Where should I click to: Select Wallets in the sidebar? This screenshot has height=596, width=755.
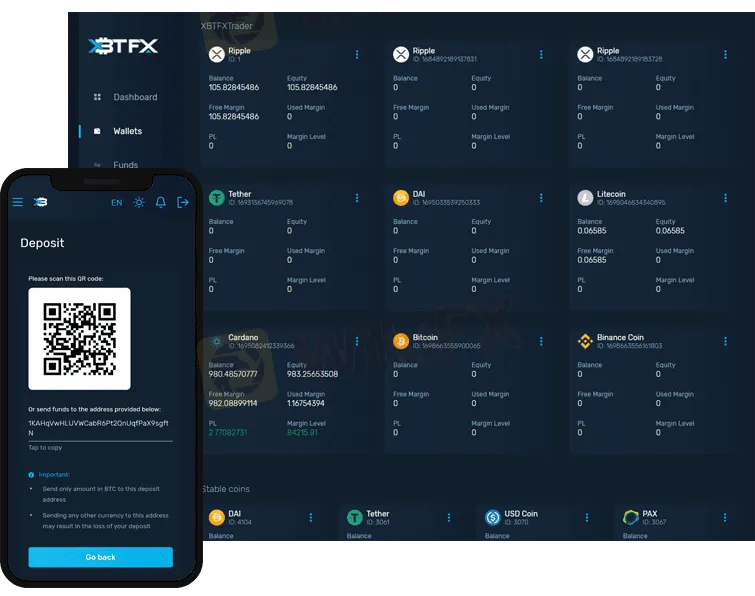point(127,131)
